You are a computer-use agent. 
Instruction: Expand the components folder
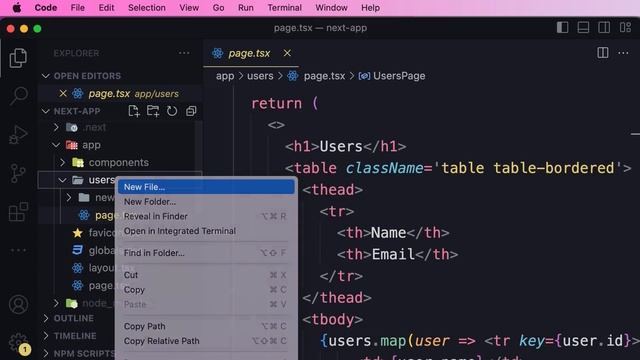[x=63, y=162]
